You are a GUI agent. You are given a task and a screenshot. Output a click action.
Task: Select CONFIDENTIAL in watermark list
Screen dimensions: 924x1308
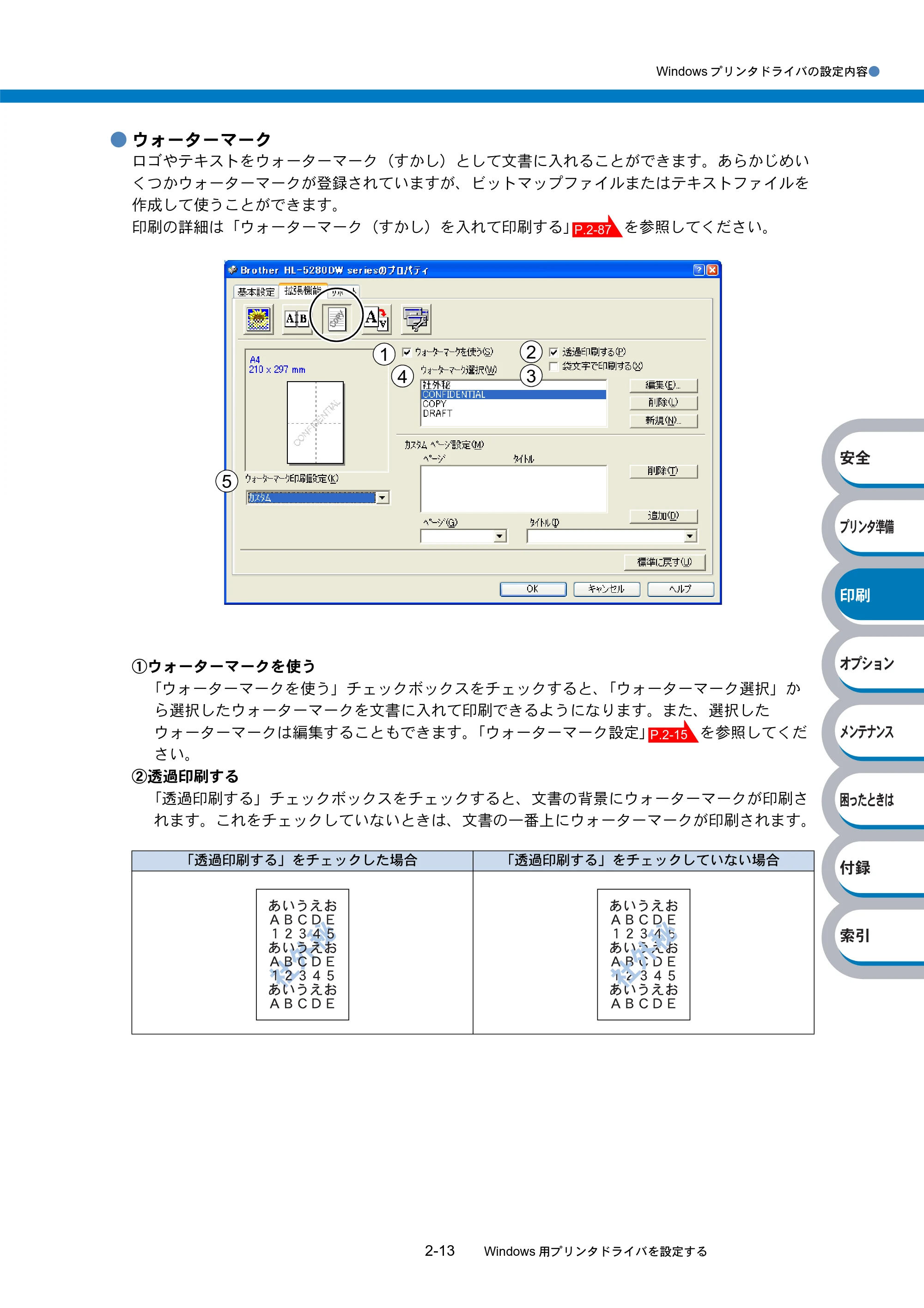click(513, 394)
